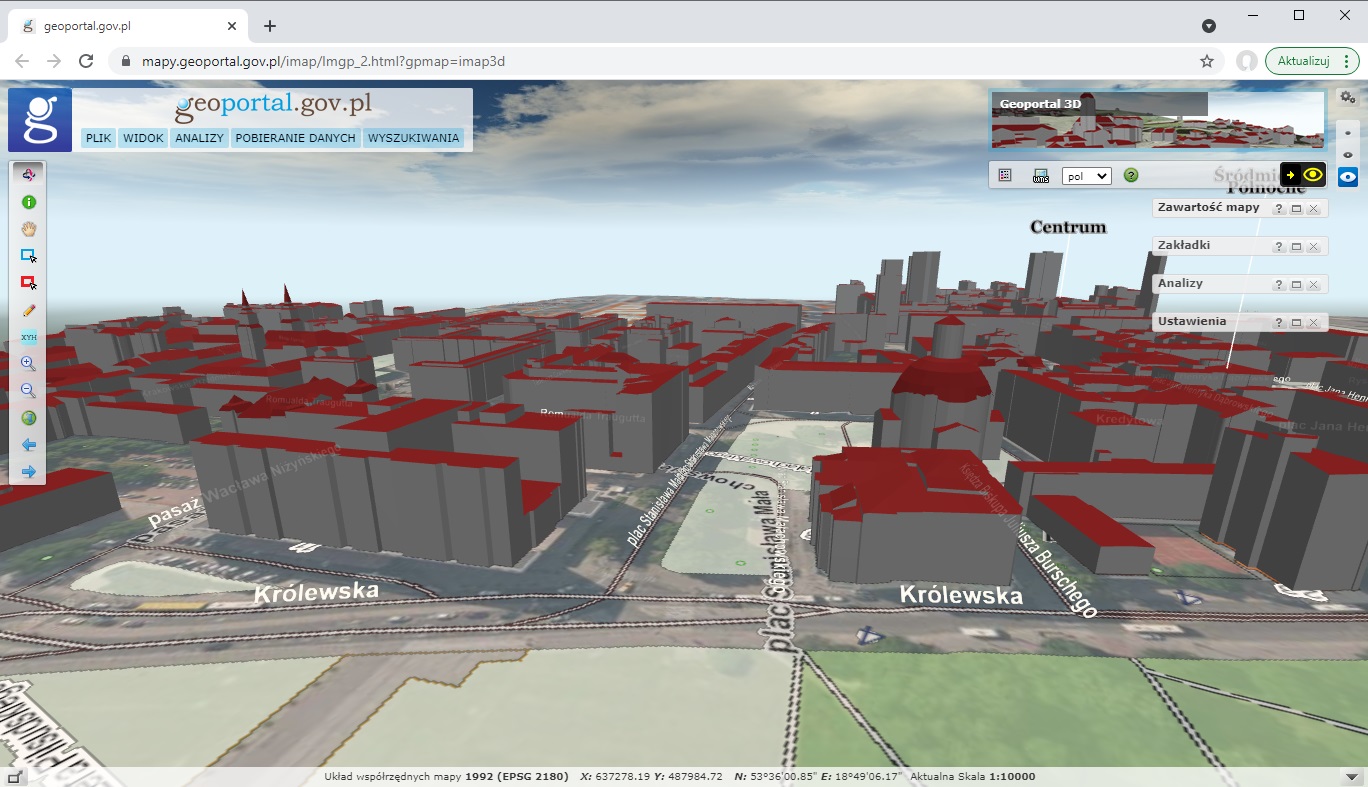The width and height of the screenshot is (1368, 787).
Task: Open a new browser tab
Action: (x=269, y=26)
